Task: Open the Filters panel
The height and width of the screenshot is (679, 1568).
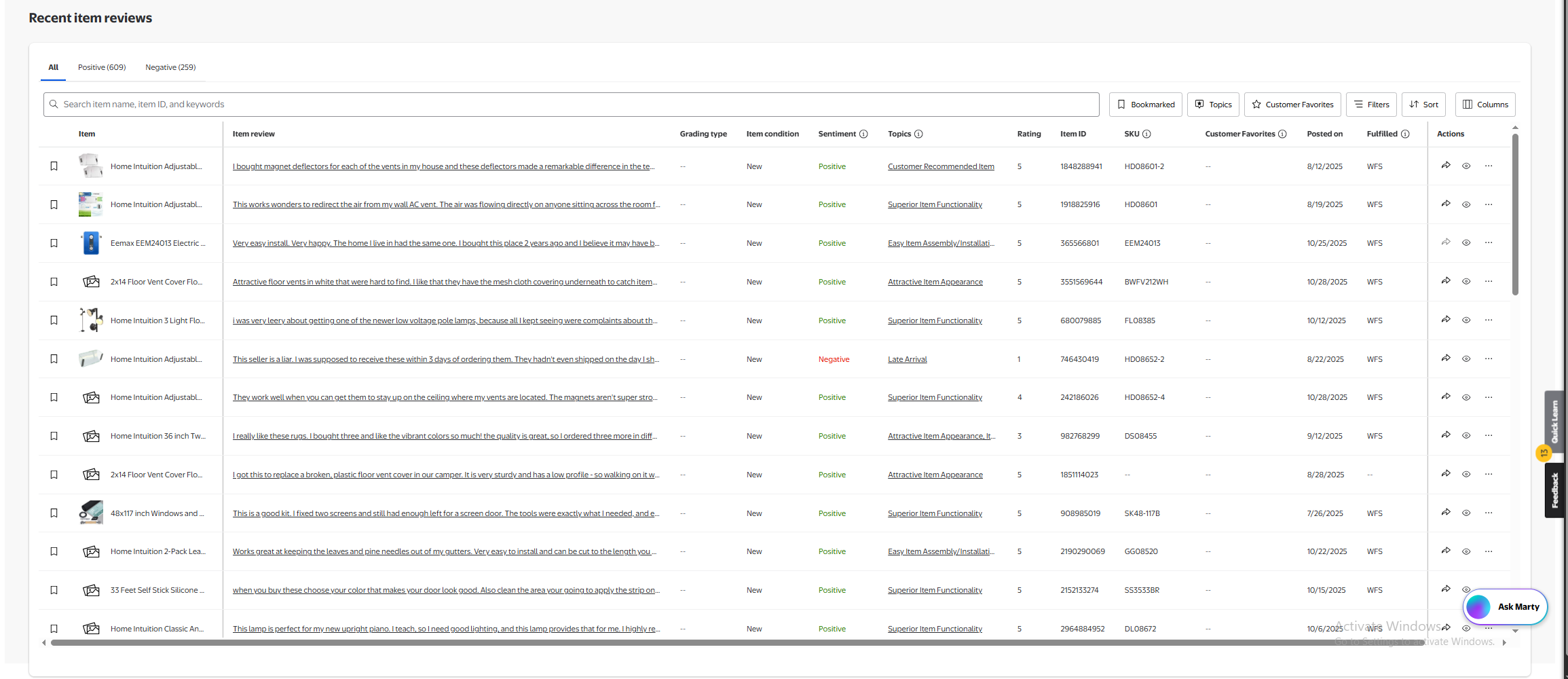Action: coord(1371,105)
